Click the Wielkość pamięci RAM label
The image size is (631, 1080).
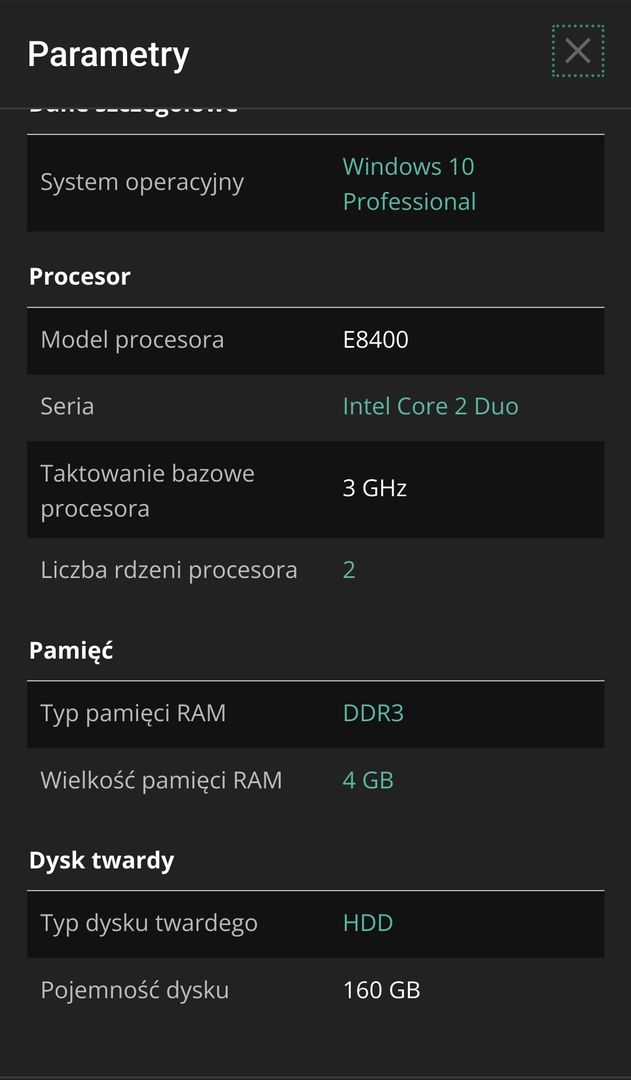(161, 781)
